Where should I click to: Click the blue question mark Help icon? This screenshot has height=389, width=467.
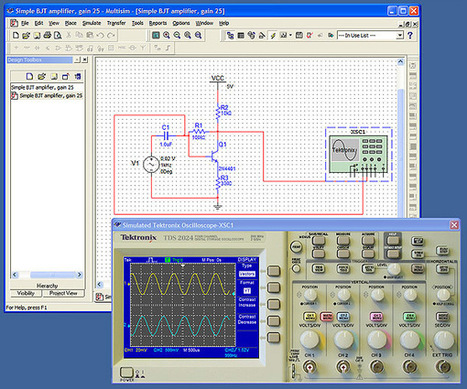pos(410,35)
